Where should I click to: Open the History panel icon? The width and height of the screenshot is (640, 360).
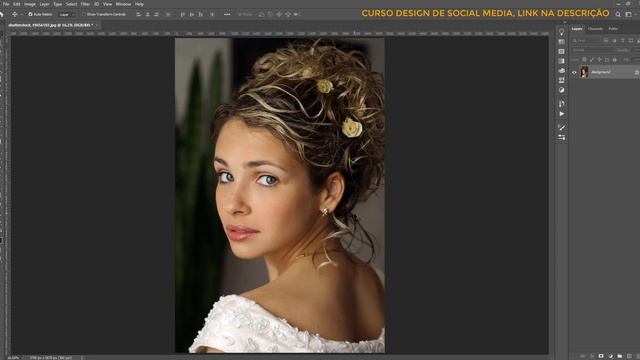562,104
